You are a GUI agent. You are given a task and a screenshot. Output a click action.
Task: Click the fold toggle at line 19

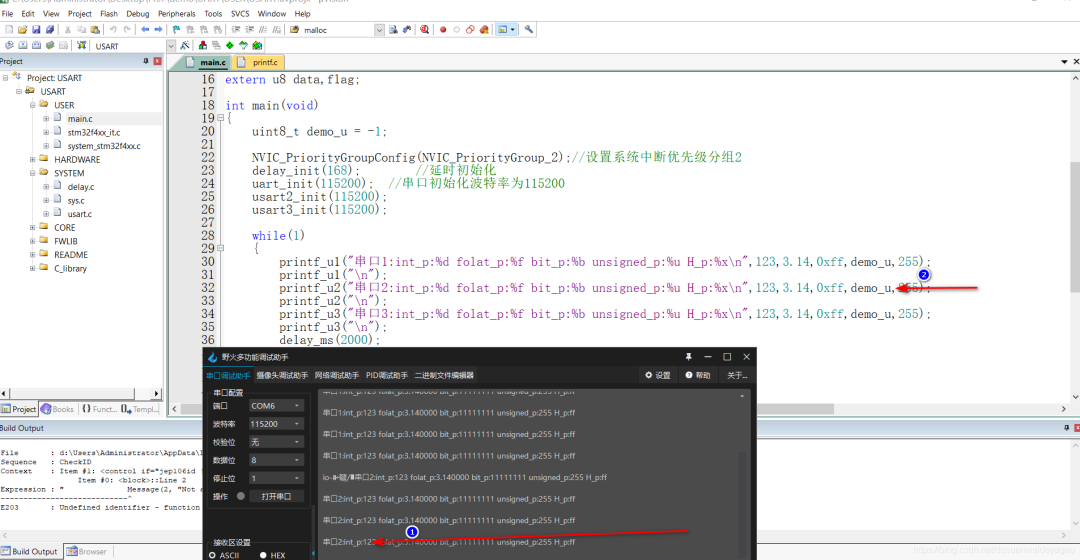[x=220, y=118]
